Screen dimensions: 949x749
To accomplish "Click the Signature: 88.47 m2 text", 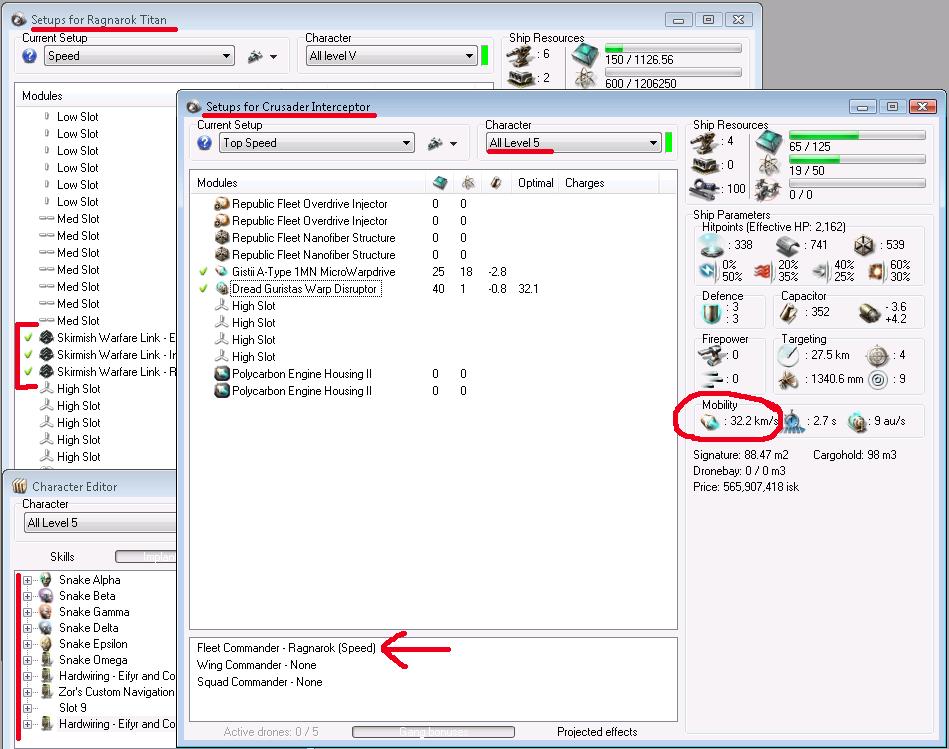I will tap(741, 455).
